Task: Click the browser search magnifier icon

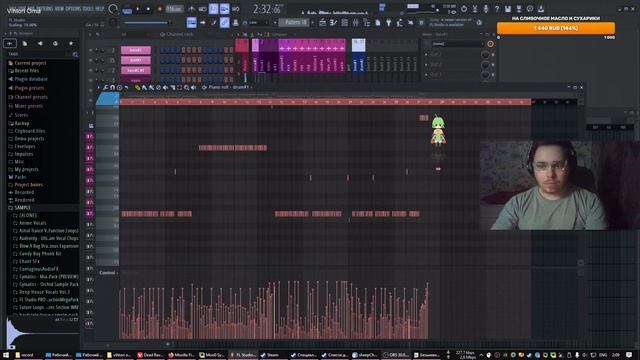Action: [x=75, y=54]
